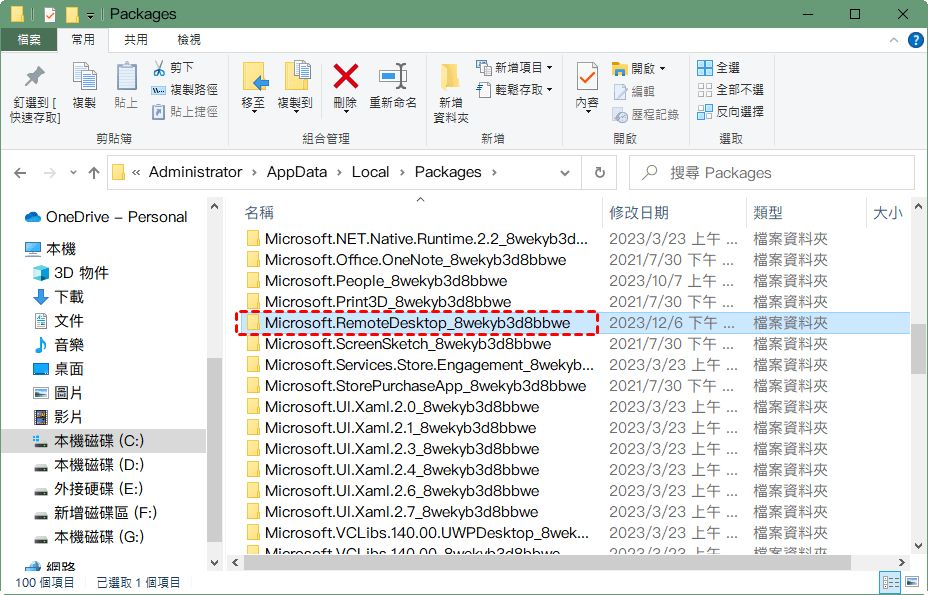This screenshot has width=928, height=595.
Task: Click the Copy (複製) ribbon icon
Action: click(84, 78)
